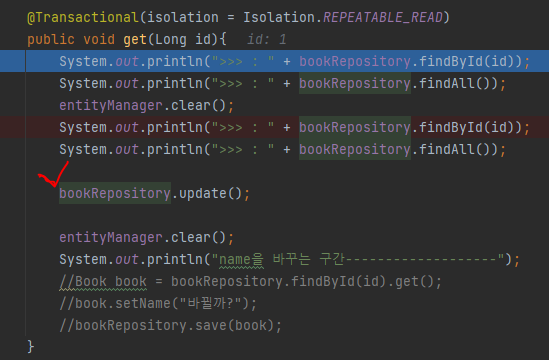The width and height of the screenshot is (549, 360).
Task: Click the update() method call
Action: [210, 193]
